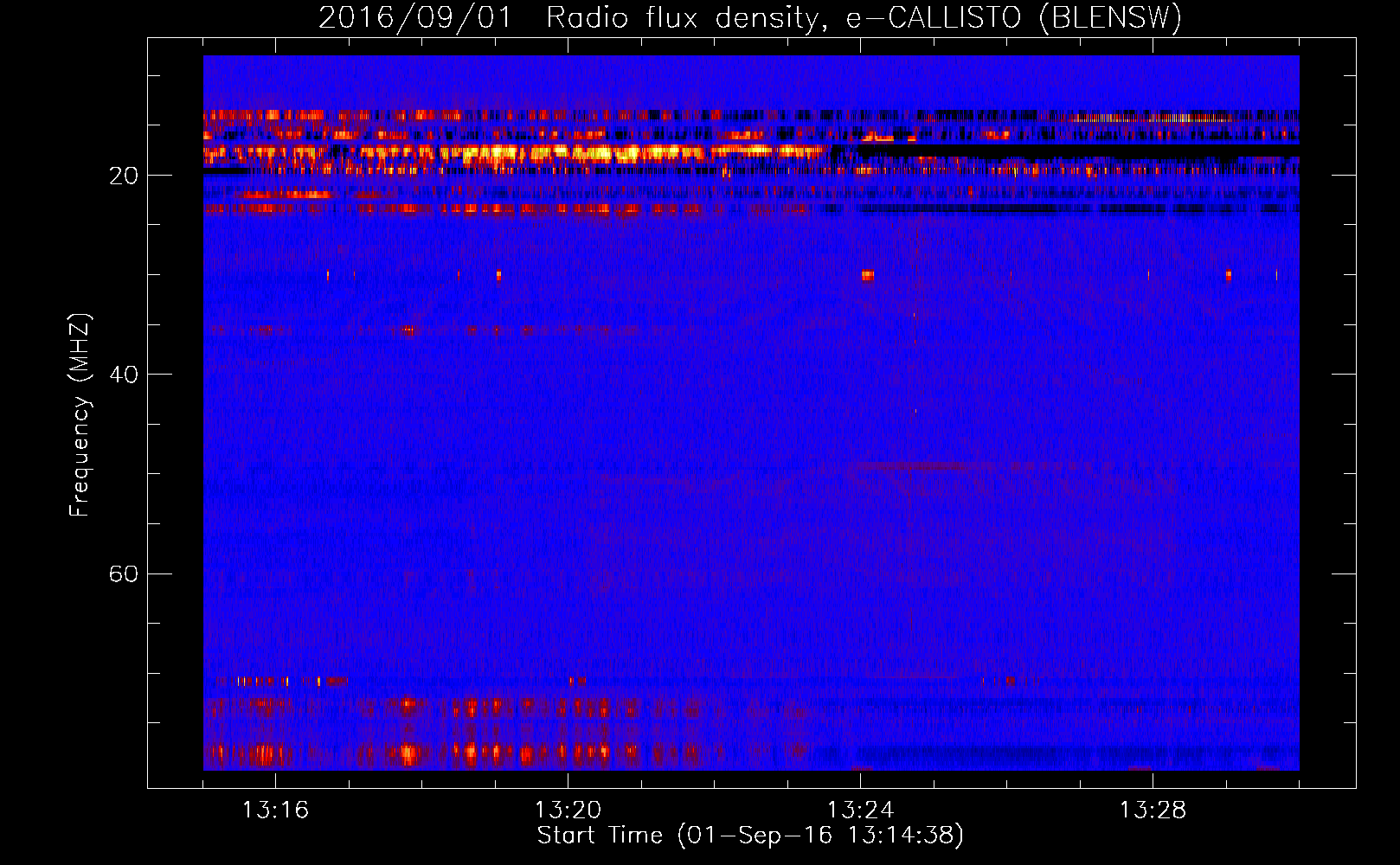
Task: Click the 13:20 time tick label
Action: pos(568,811)
